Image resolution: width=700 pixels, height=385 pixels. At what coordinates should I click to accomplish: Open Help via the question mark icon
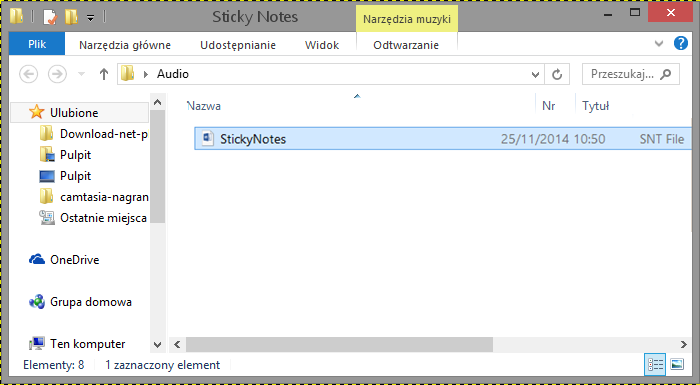pyautogui.click(x=681, y=43)
